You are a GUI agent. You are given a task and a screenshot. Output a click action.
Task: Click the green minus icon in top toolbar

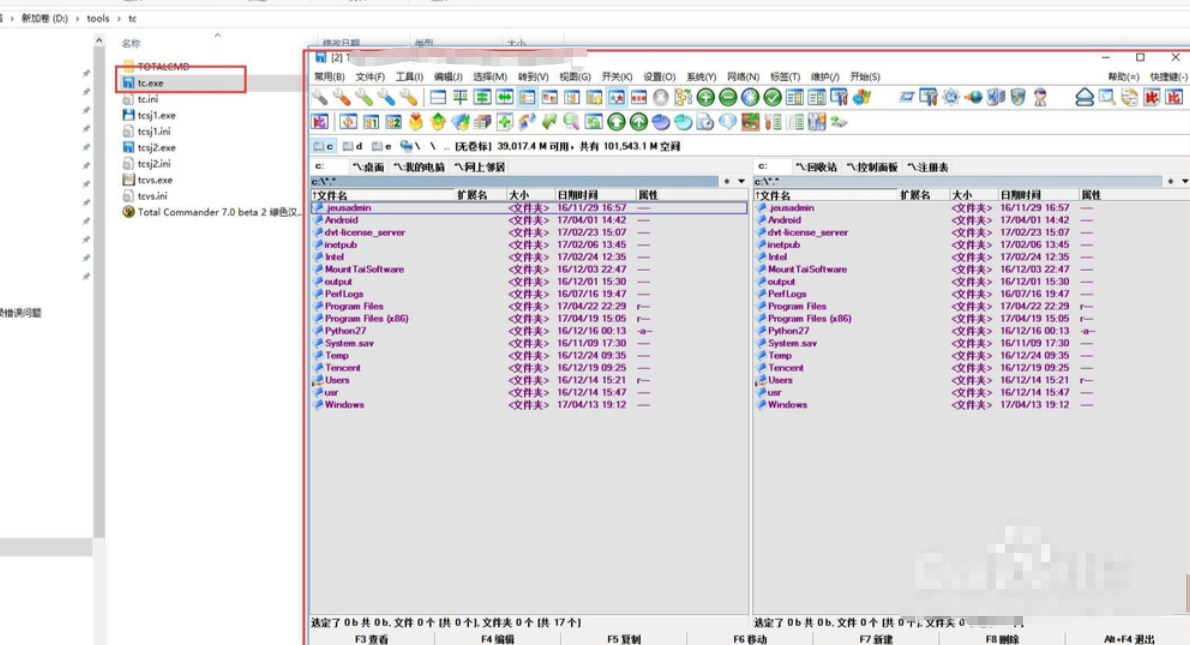pos(728,97)
